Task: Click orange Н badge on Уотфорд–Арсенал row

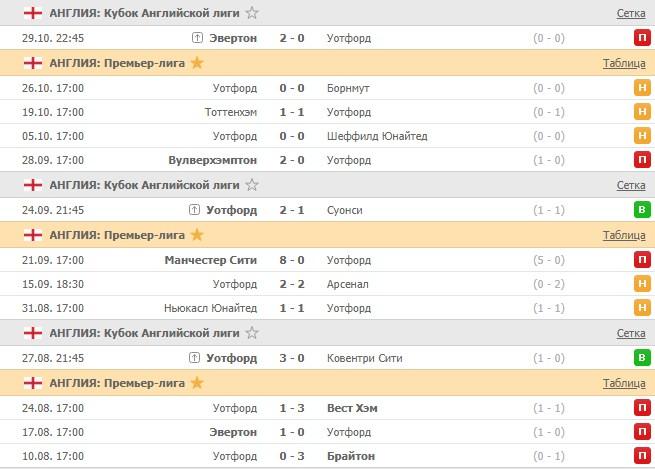Action: coord(640,284)
